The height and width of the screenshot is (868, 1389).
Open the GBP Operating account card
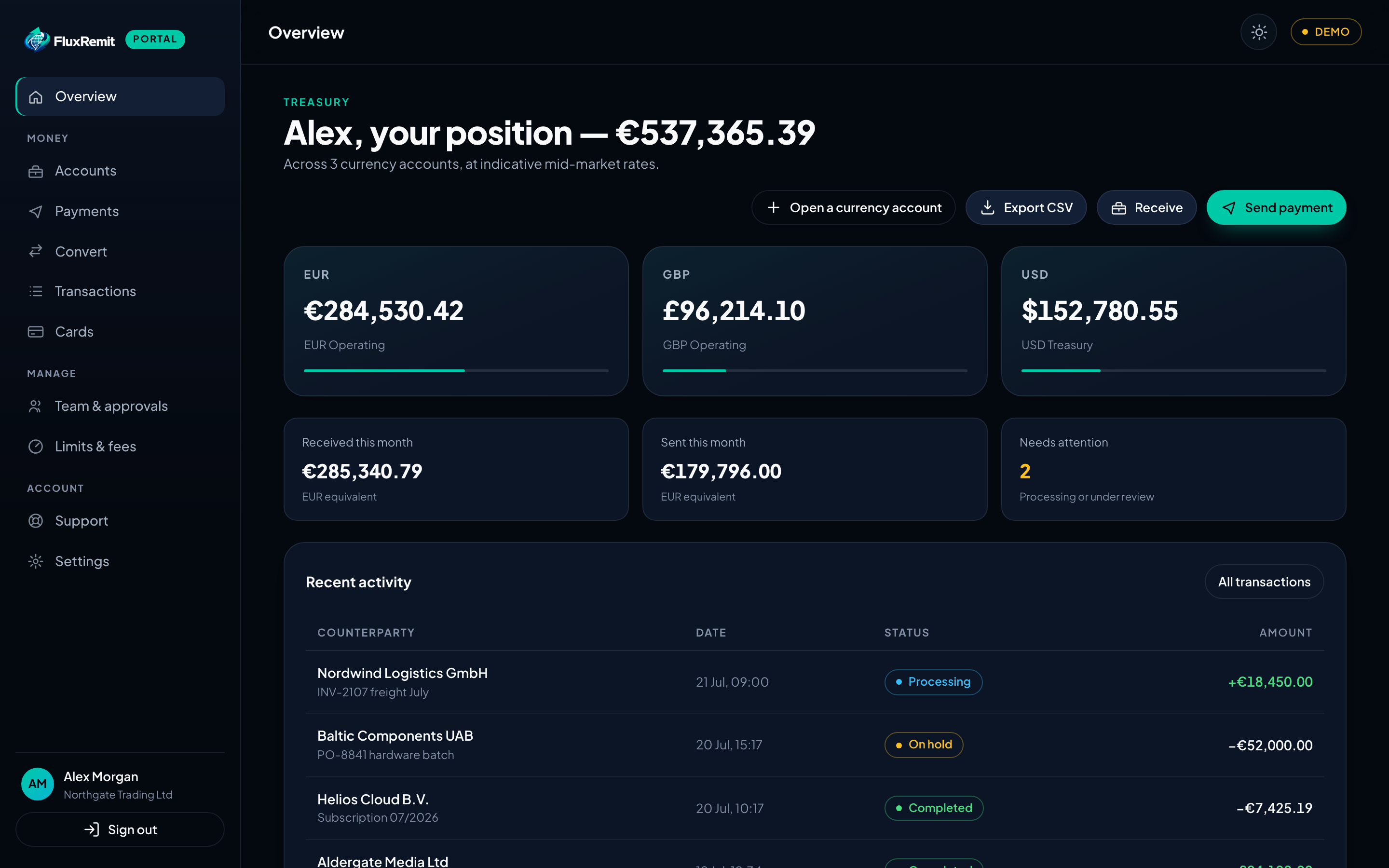[815, 322]
